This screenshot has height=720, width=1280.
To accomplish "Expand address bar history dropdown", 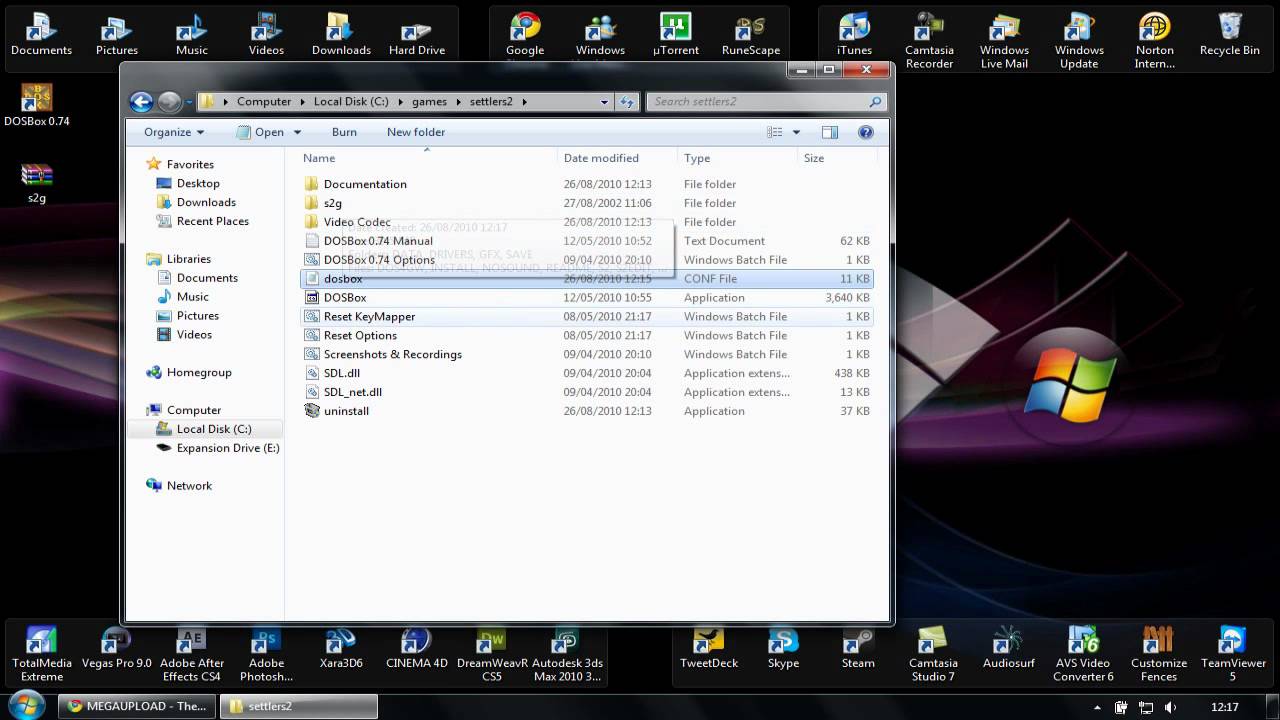I will (604, 101).
